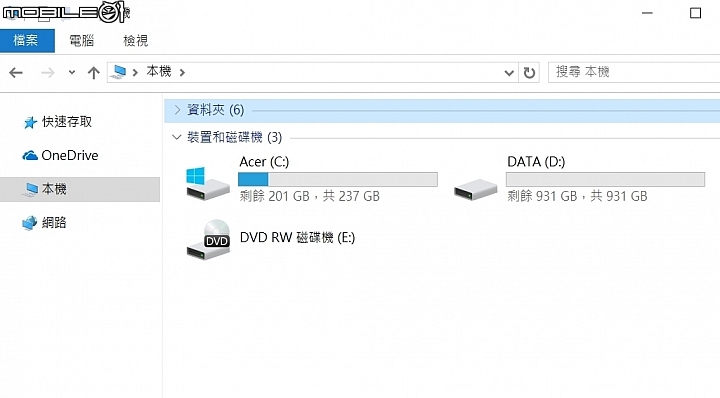
Task: Click the 搜尋 本機 search box
Action: pyautogui.click(x=634, y=72)
